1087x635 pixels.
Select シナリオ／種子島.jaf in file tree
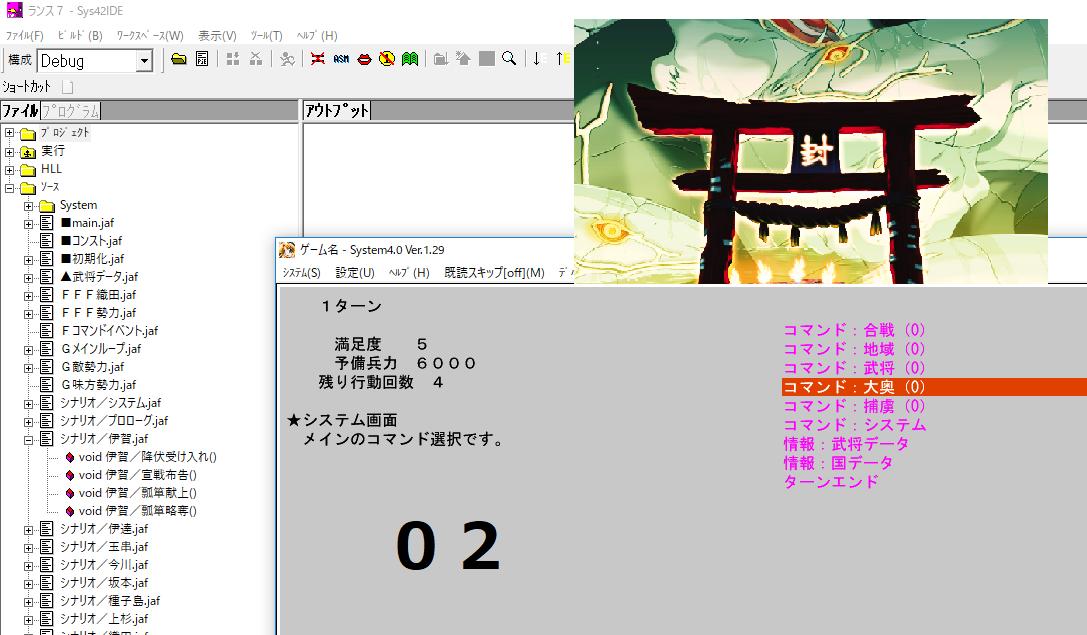click(110, 601)
